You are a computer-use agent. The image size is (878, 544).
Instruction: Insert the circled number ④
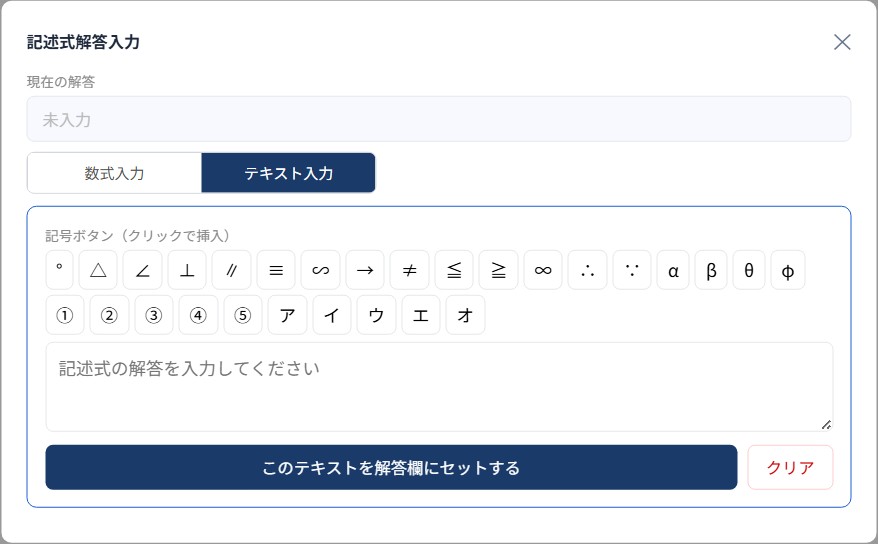pos(198,315)
